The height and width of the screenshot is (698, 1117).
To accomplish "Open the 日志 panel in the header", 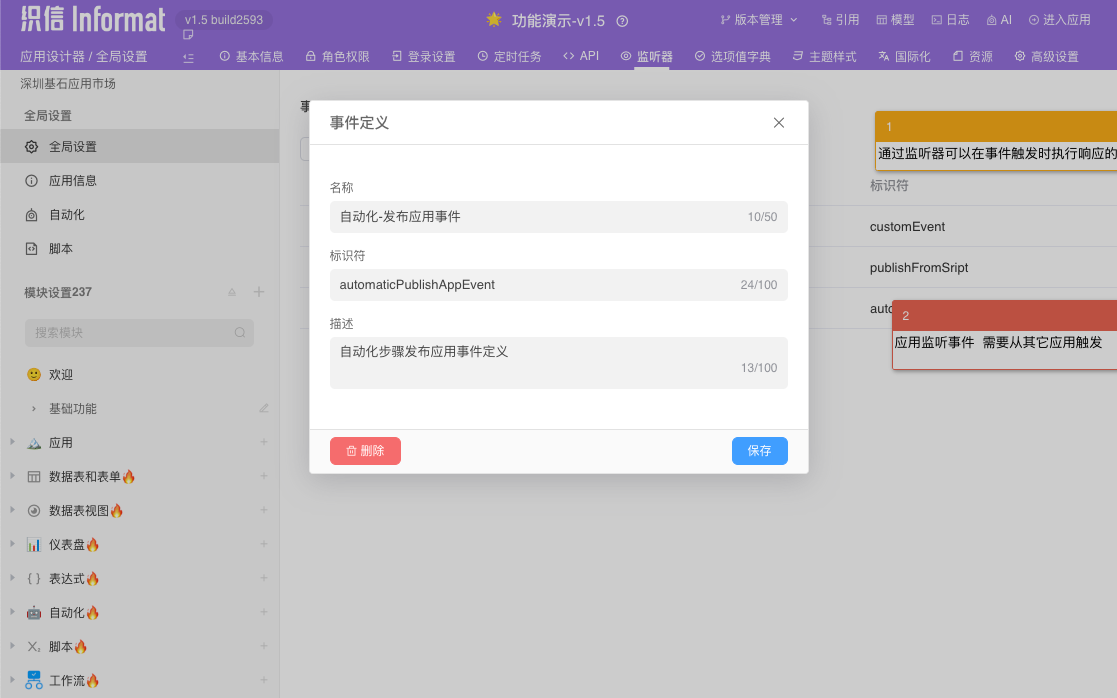I will pos(950,20).
